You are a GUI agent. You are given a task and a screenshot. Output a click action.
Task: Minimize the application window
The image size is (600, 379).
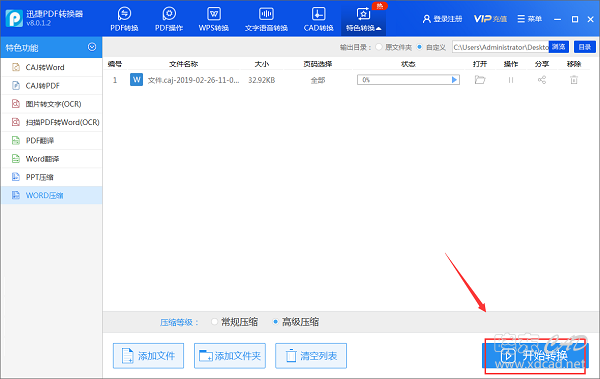pos(558,19)
